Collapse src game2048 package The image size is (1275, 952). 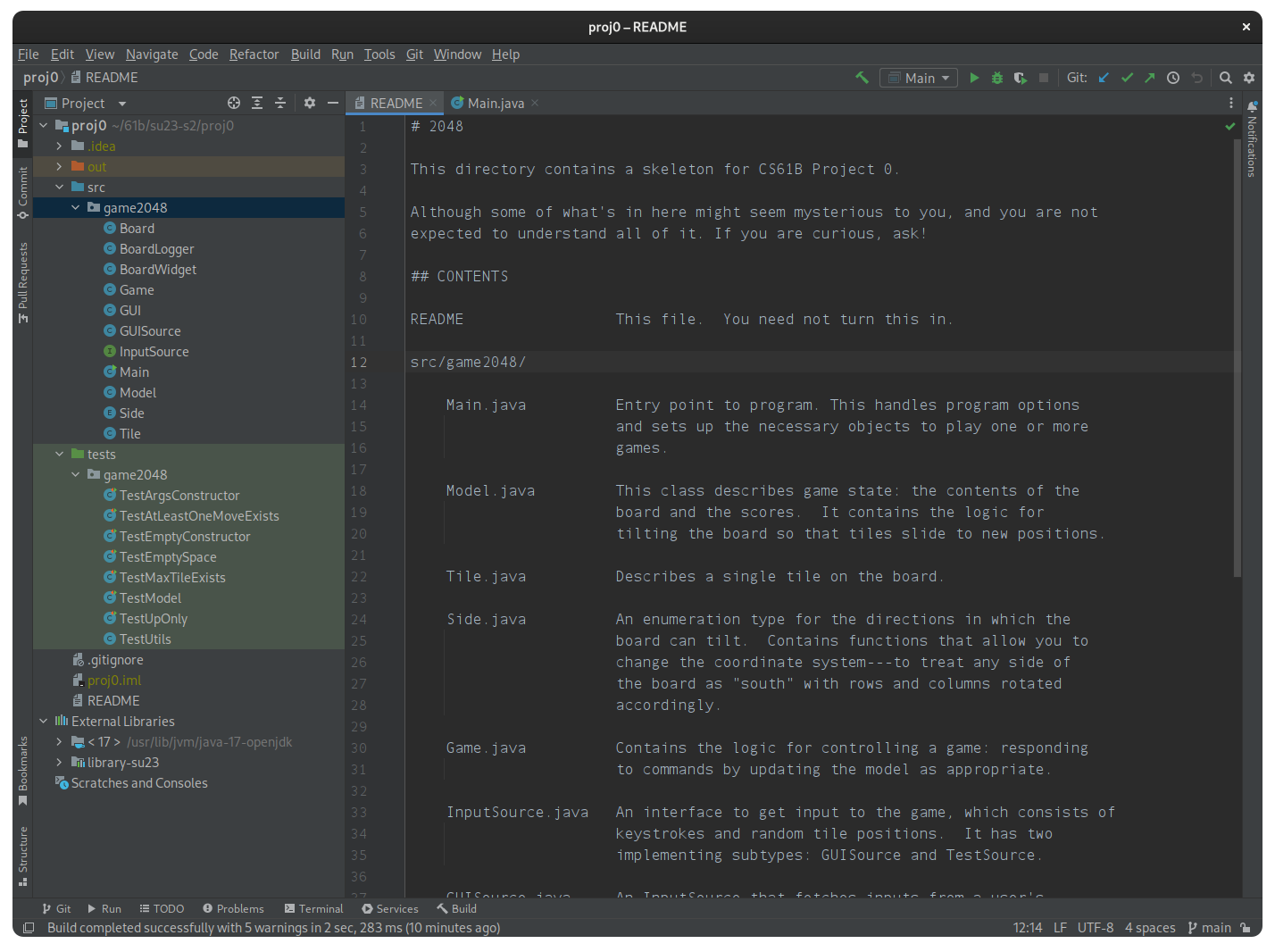click(x=76, y=208)
